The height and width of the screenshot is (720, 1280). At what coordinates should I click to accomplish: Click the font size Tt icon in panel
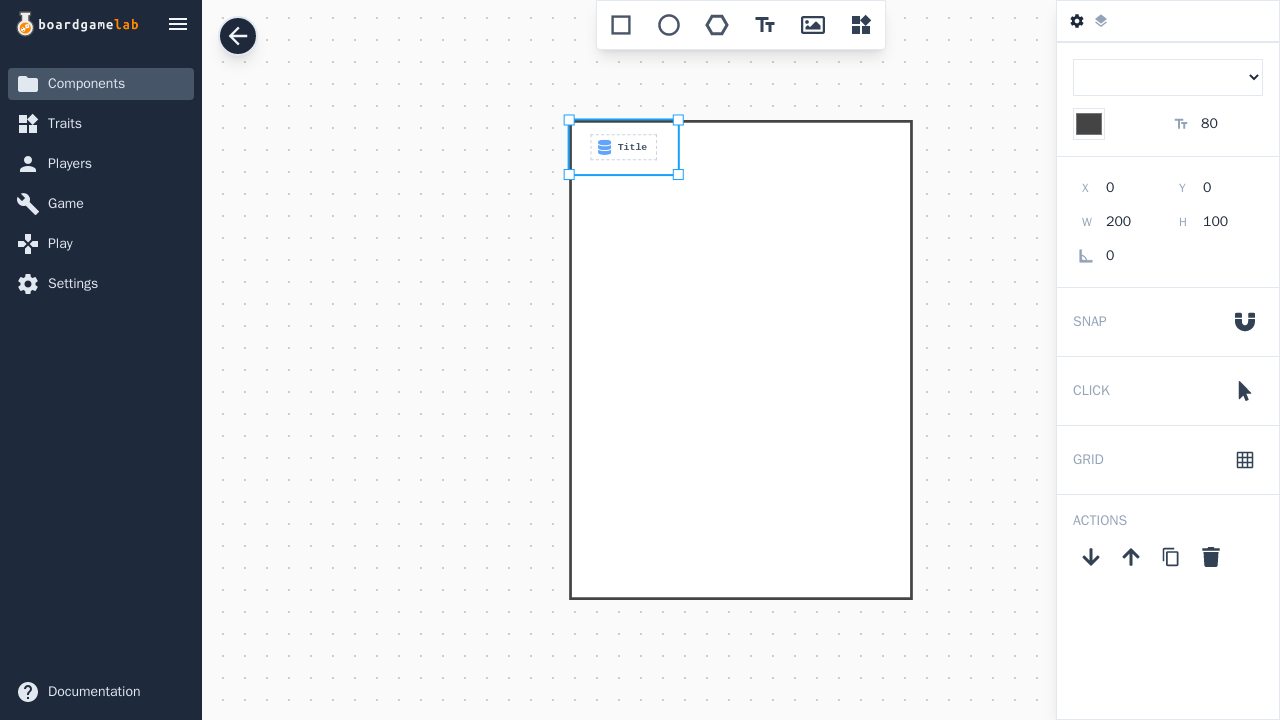click(1181, 124)
